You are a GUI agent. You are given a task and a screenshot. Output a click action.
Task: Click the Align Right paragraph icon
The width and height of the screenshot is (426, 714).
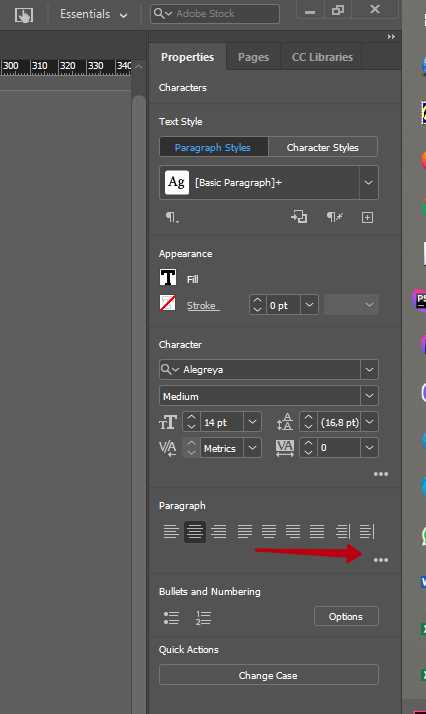tap(219, 531)
